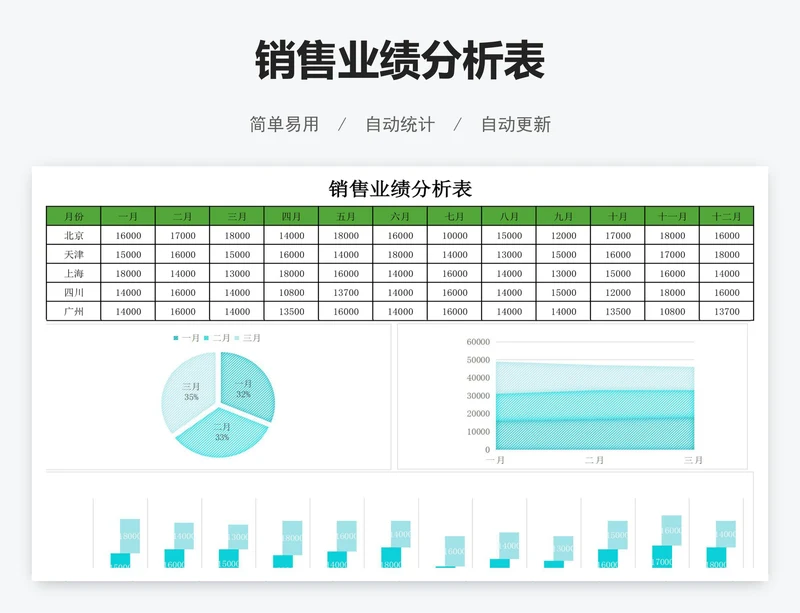The image size is (800, 613).
Task: Select the subtitle text 自动统计
Action: pos(400,125)
